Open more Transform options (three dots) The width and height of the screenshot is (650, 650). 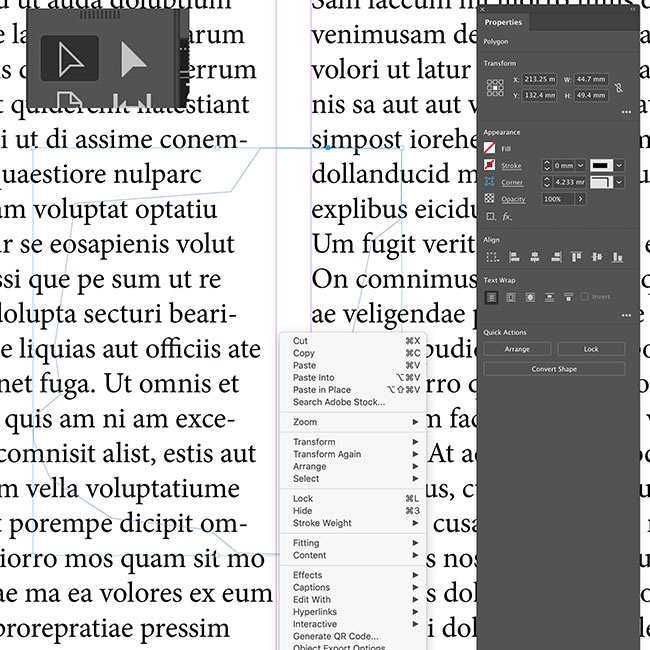(626, 112)
